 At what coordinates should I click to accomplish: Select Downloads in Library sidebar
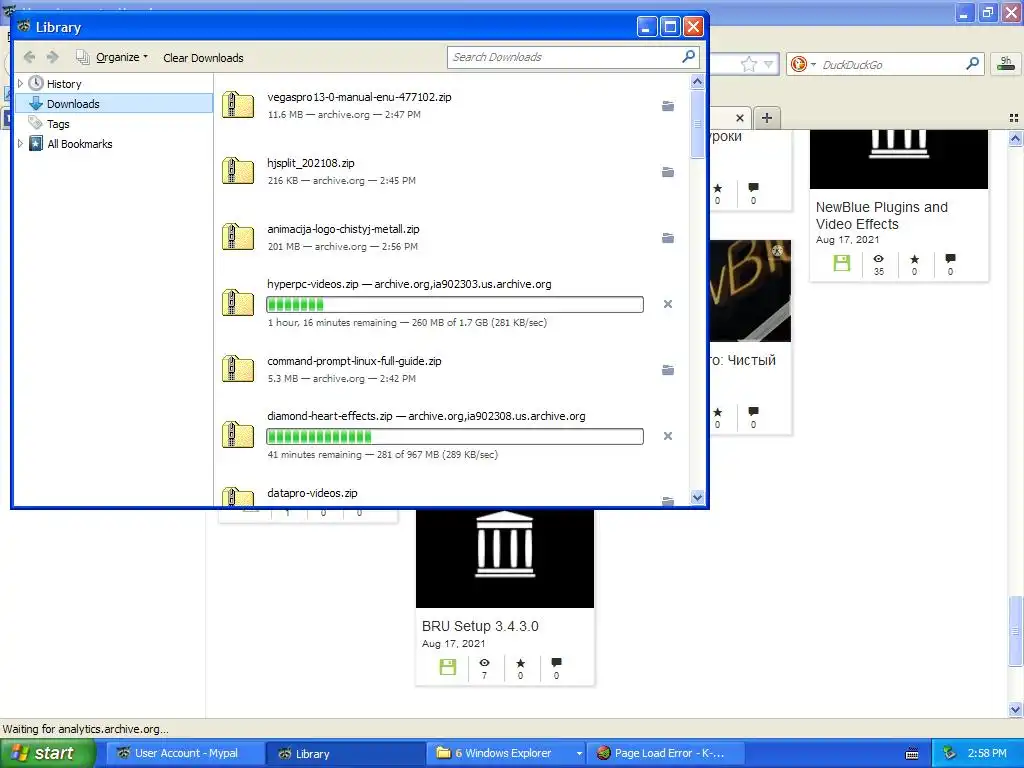(x=114, y=104)
